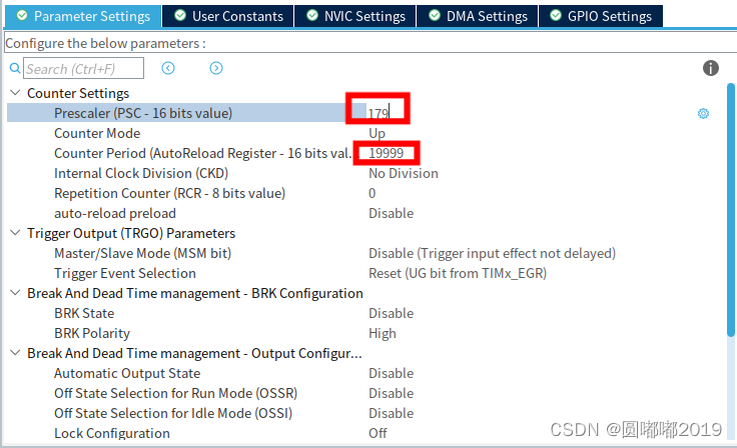The height and width of the screenshot is (448, 737).
Task: Edit the Counter Period value 19999
Action: 386,153
